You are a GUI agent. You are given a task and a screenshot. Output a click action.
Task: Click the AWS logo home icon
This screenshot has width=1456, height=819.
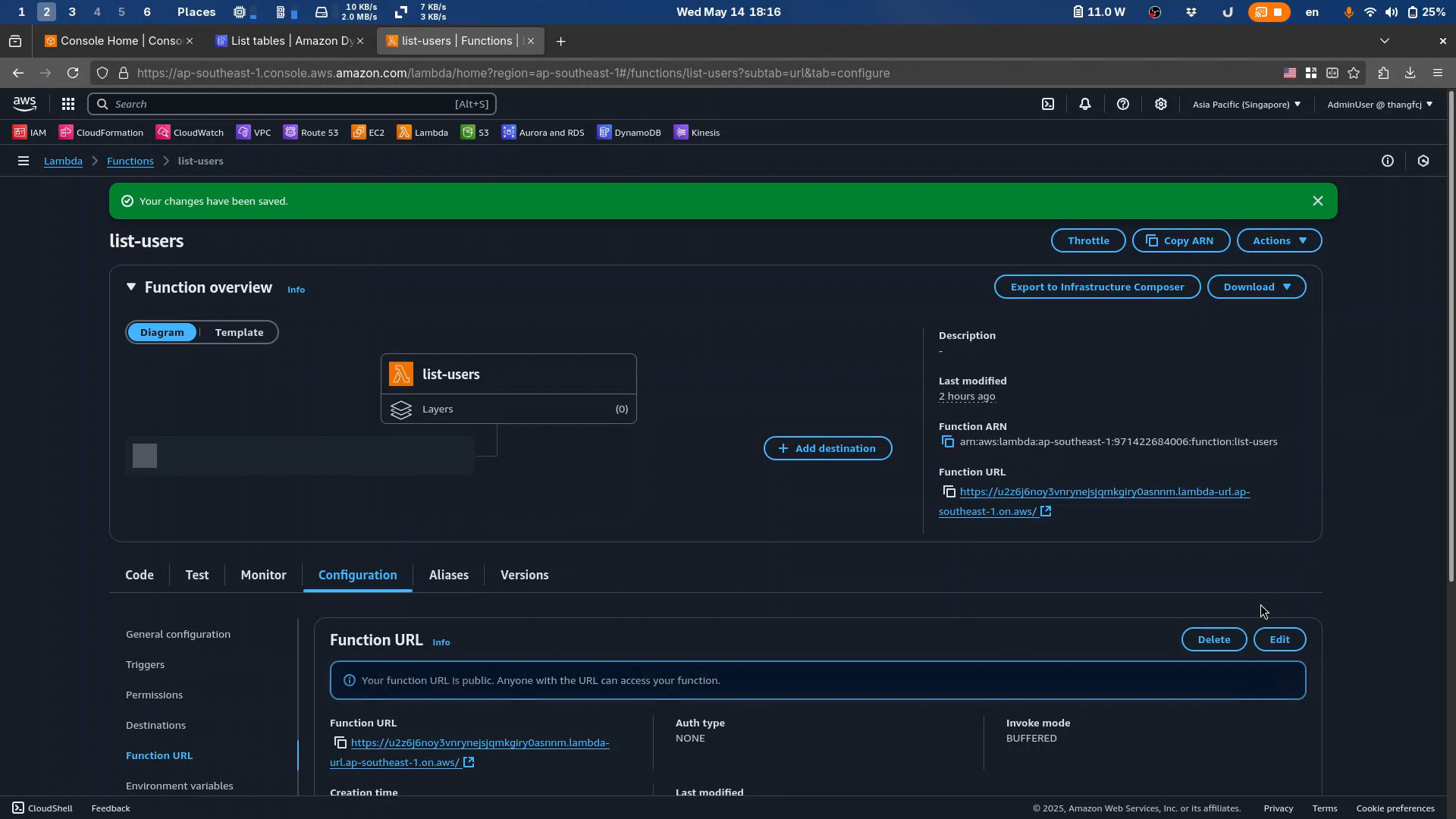tap(24, 104)
